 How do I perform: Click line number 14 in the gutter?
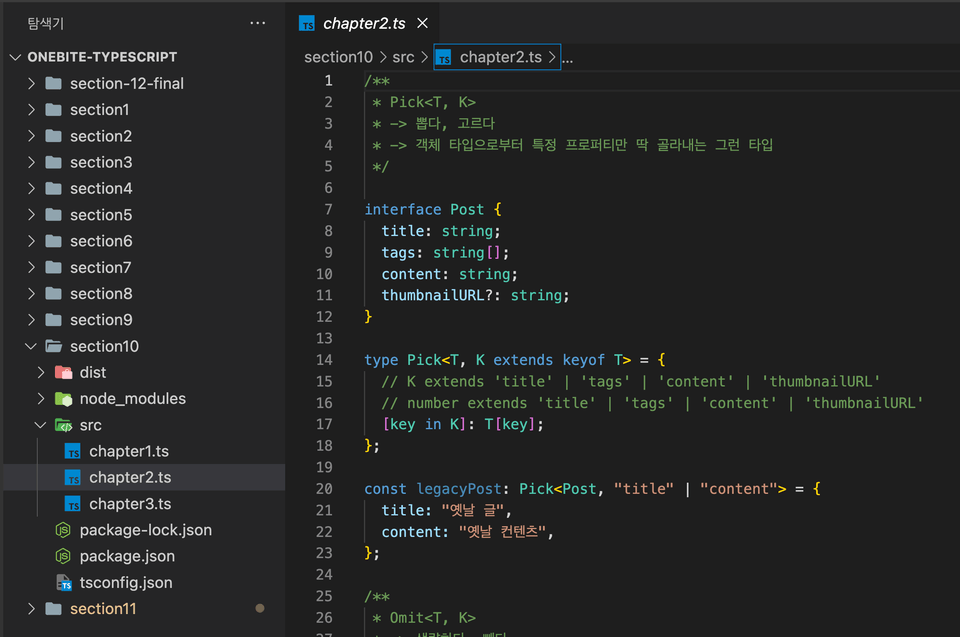pos(324,360)
